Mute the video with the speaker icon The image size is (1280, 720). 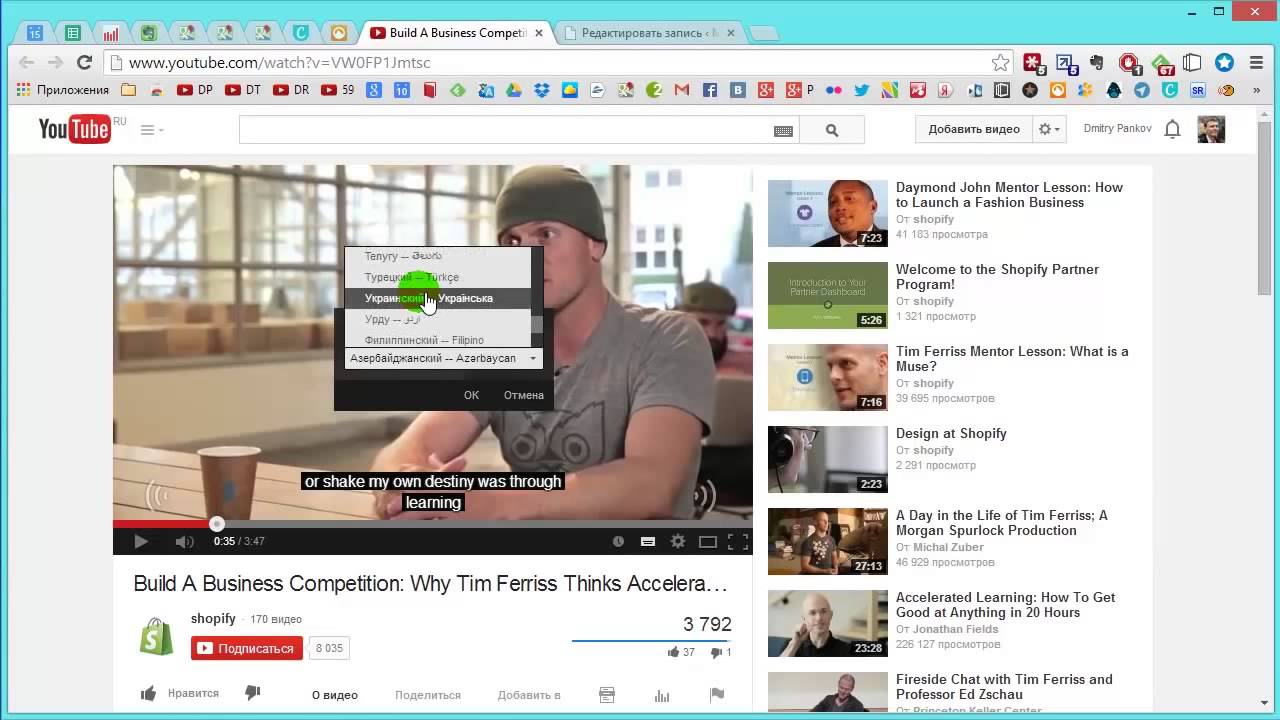tap(185, 541)
